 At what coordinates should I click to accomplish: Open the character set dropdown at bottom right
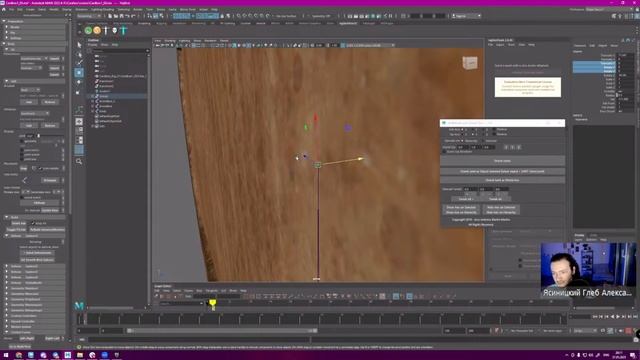click(x=522, y=331)
